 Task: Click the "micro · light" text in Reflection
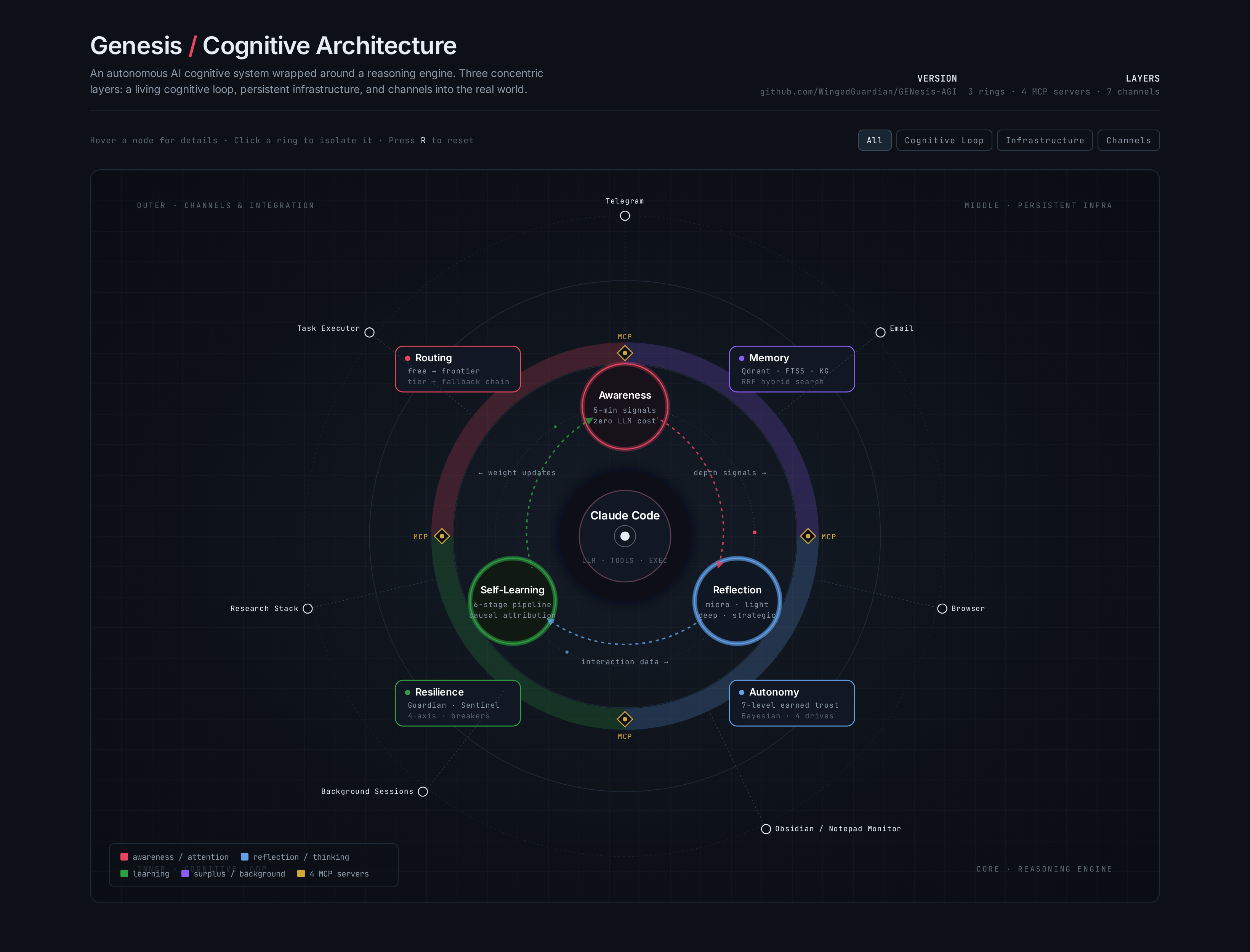(737, 605)
